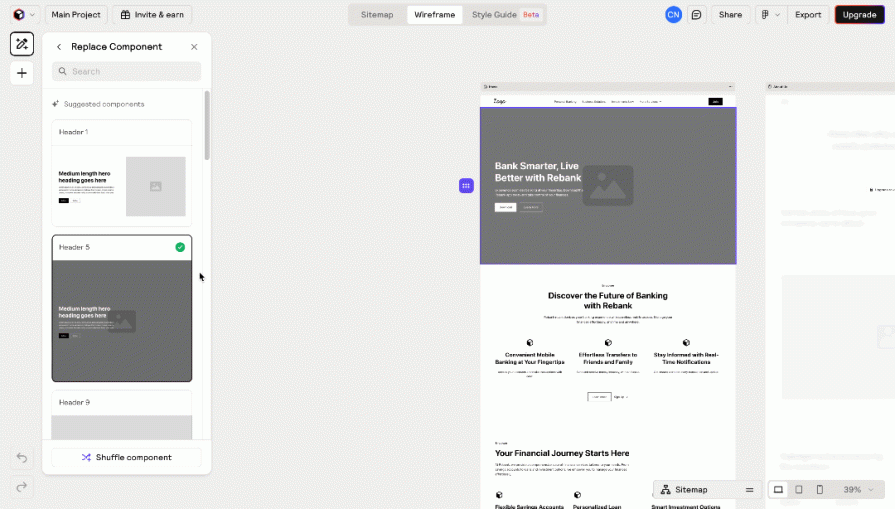Switch to tablet viewport preview
895x509 pixels.
799,490
